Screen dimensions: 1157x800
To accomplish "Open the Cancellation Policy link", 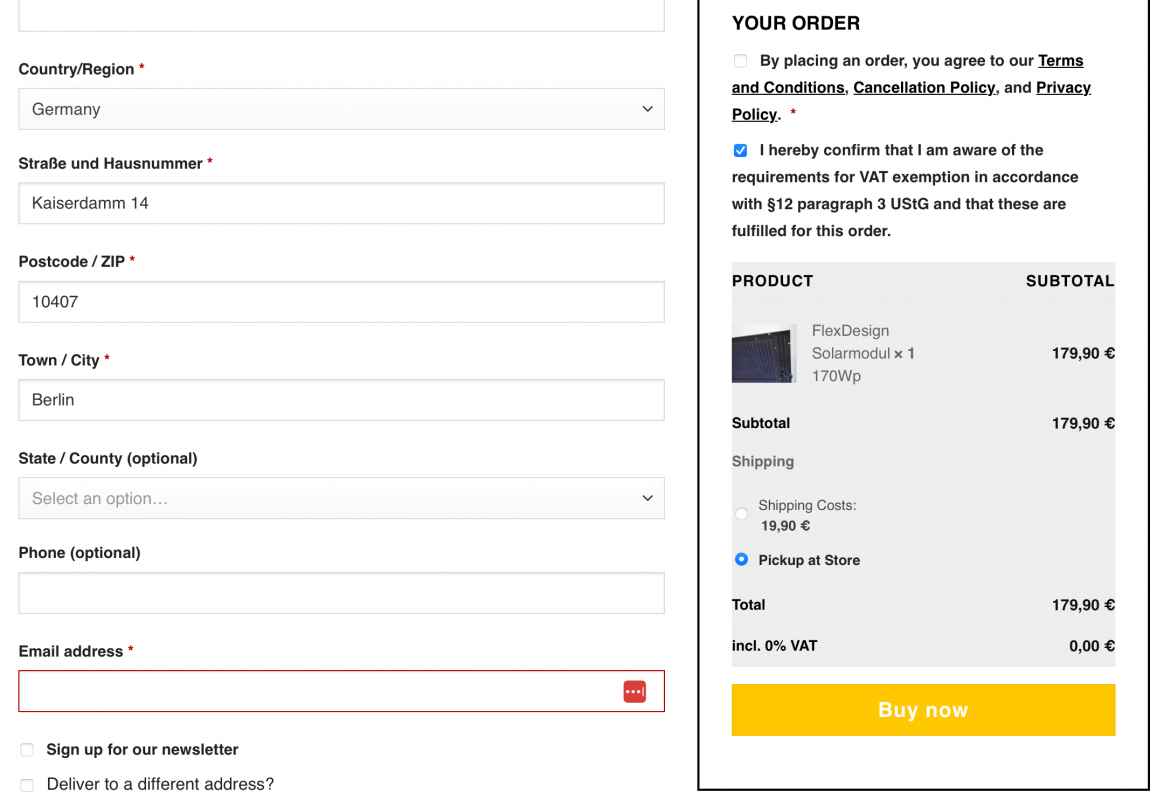I will [x=924, y=88].
